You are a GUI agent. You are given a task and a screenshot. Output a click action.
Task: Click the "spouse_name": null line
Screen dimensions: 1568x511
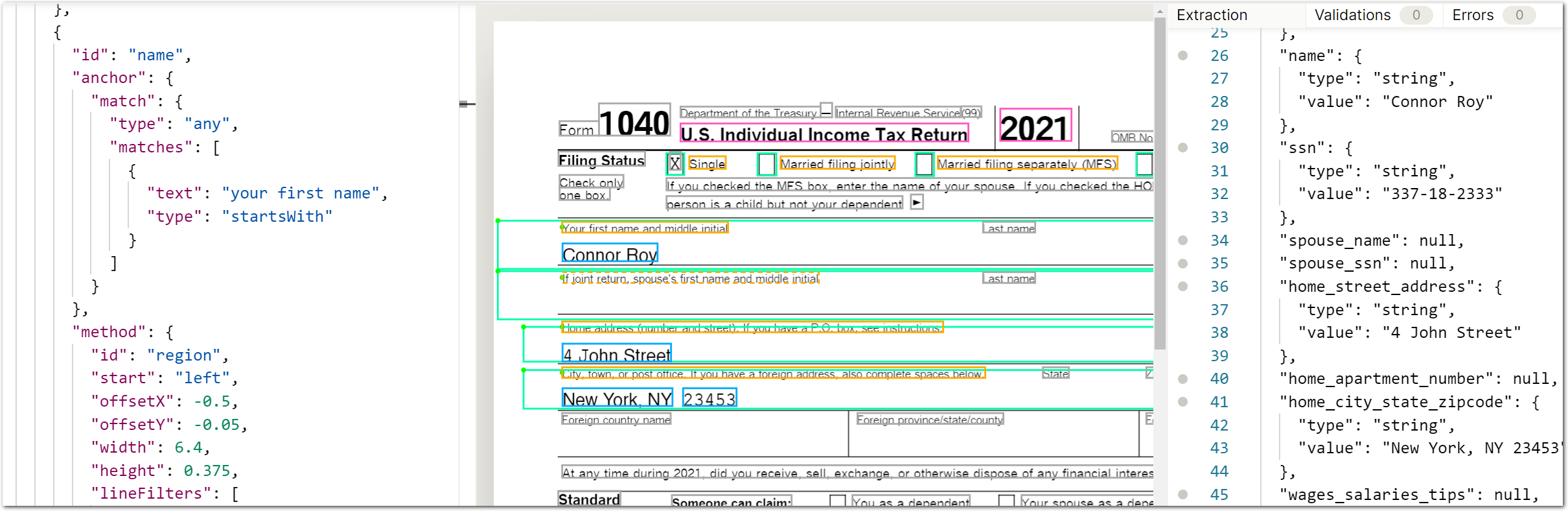(1372, 241)
